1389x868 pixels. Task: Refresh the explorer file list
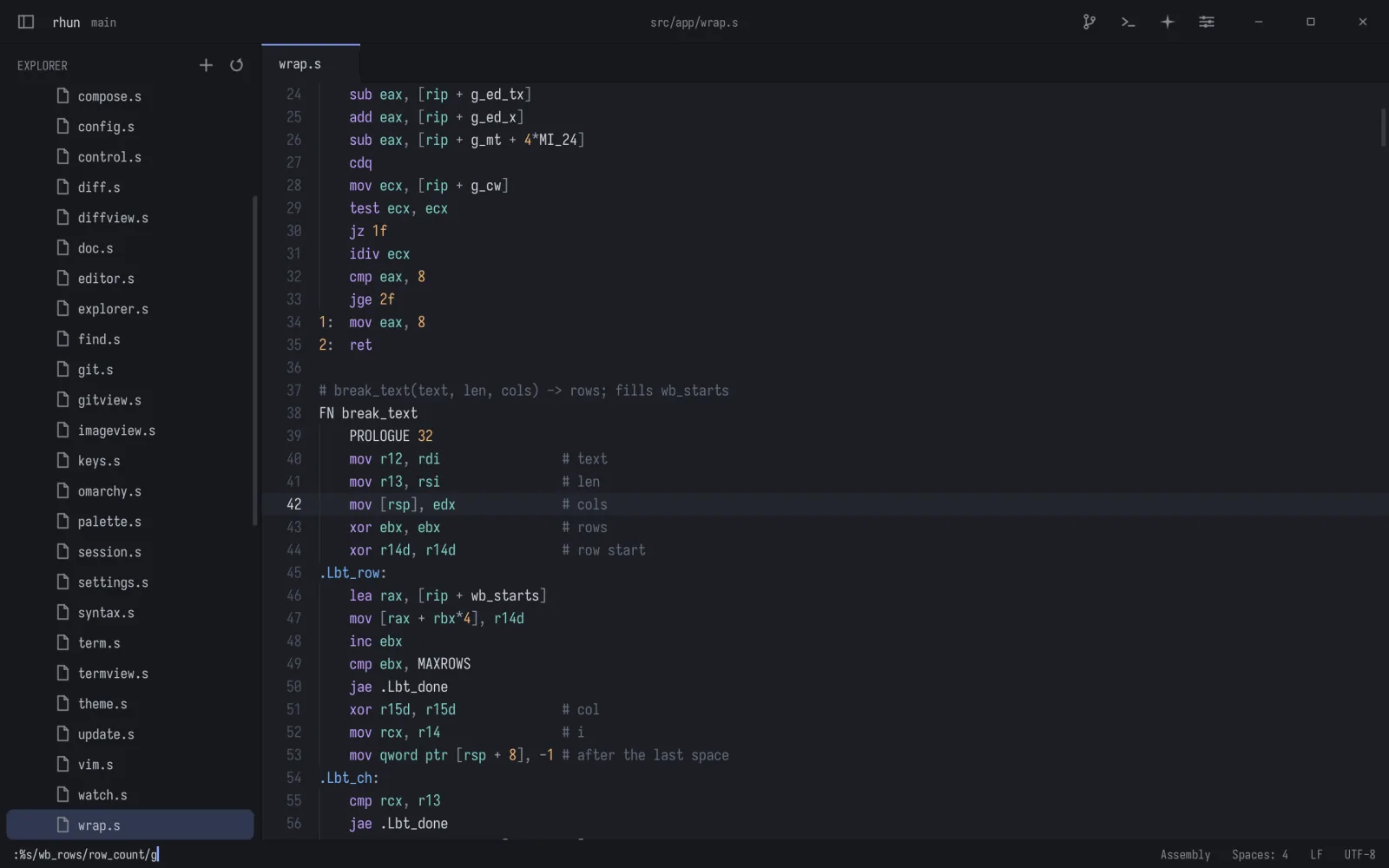[x=236, y=65]
